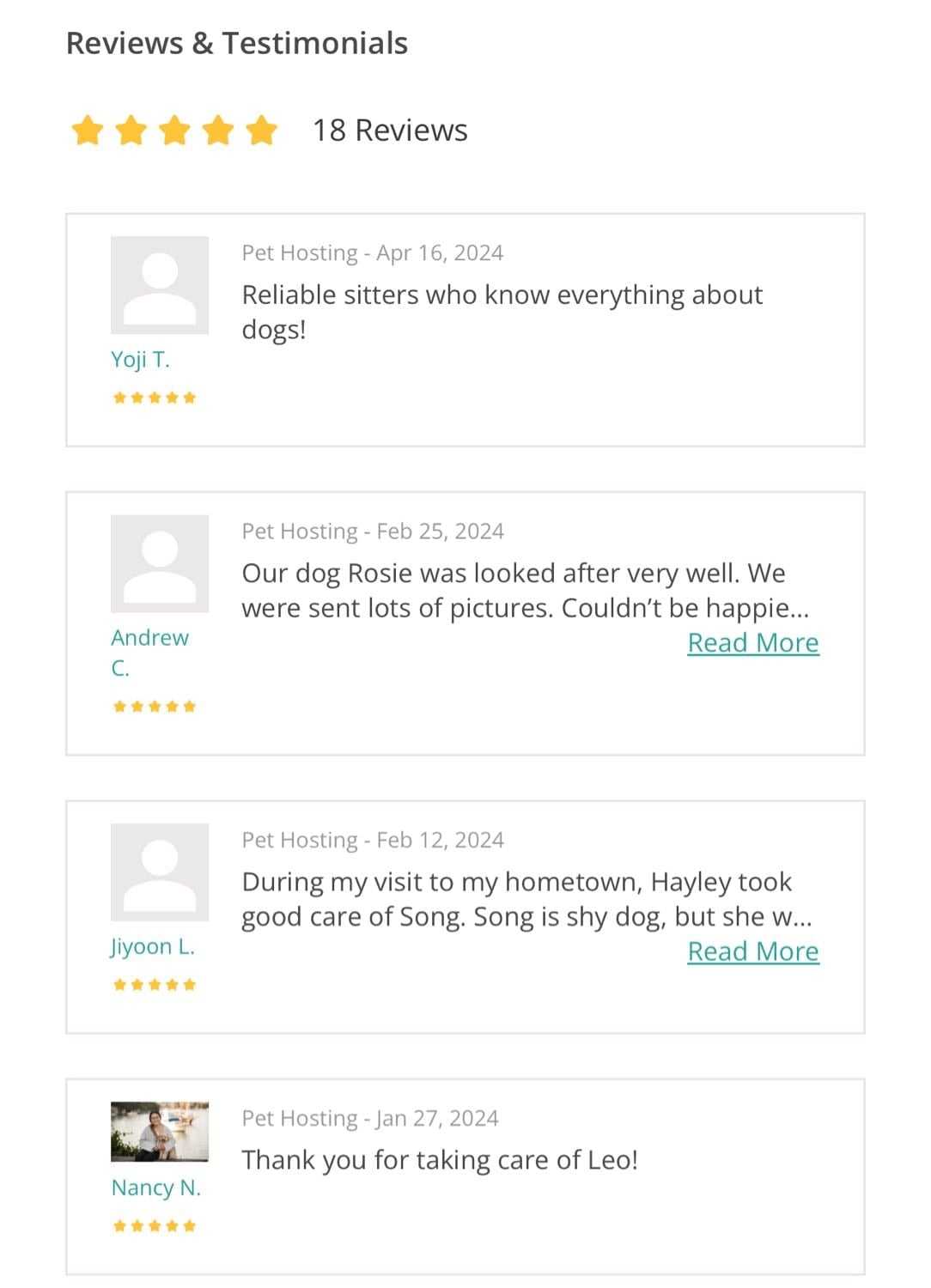931x1288 pixels.
Task: Expand Jiyoon L.'s review with Read More
Action: tap(753, 952)
